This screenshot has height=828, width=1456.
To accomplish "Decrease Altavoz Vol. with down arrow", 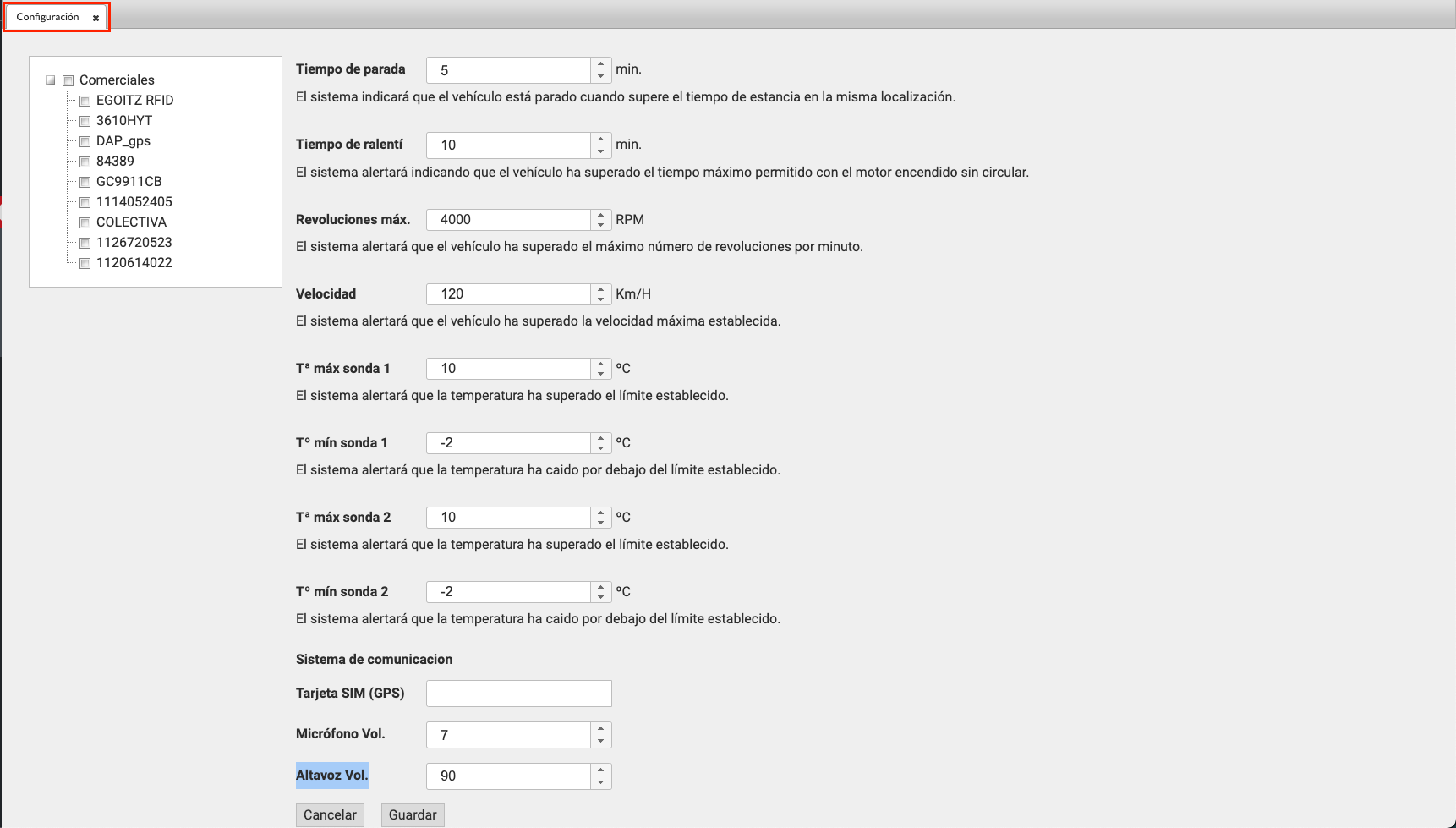I will (600, 781).
